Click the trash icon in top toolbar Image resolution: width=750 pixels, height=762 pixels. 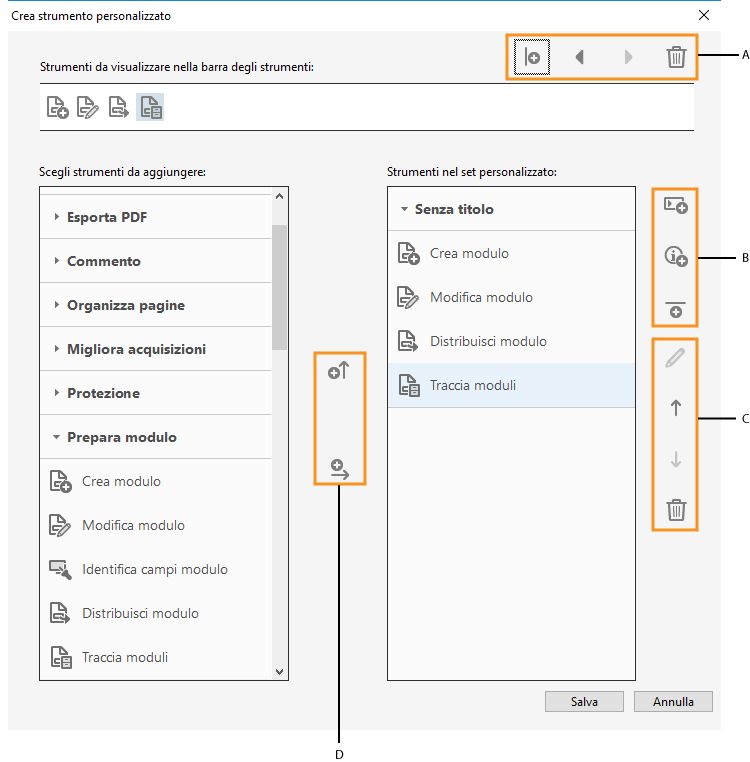676,57
